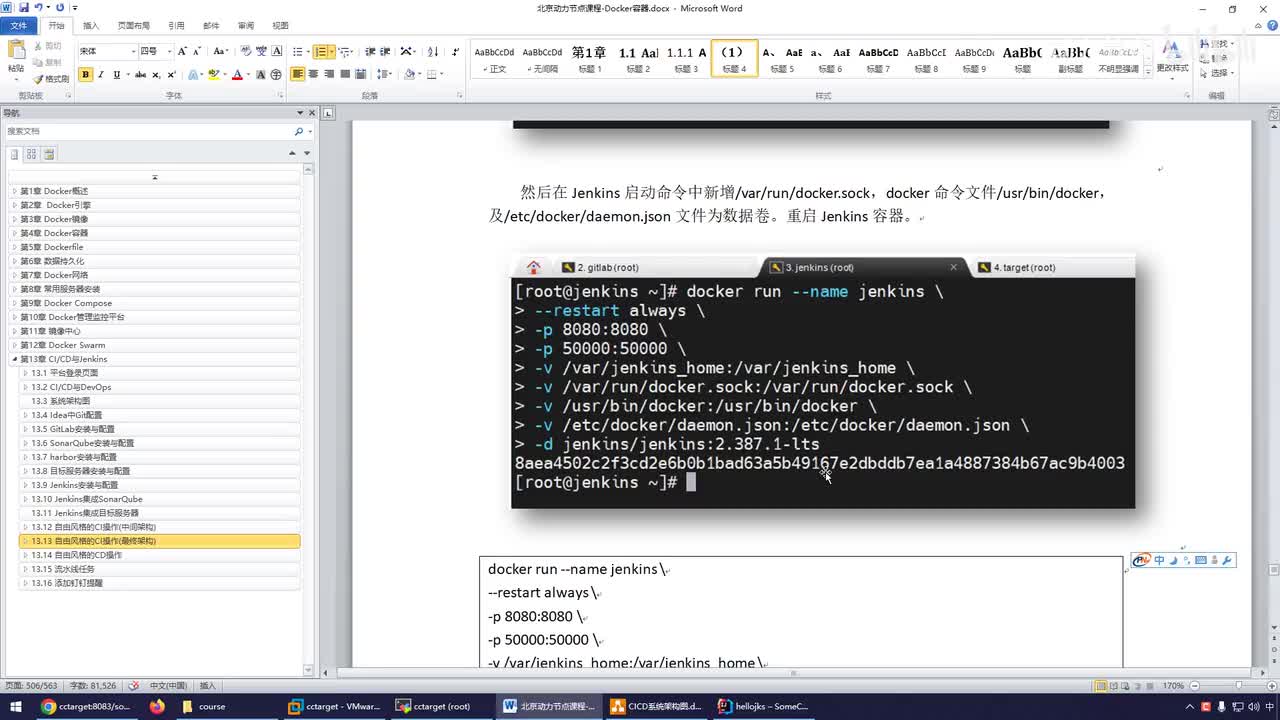Click the Sort icon in paragraph group
This screenshot has height=720, width=1280.
(x=433, y=51)
